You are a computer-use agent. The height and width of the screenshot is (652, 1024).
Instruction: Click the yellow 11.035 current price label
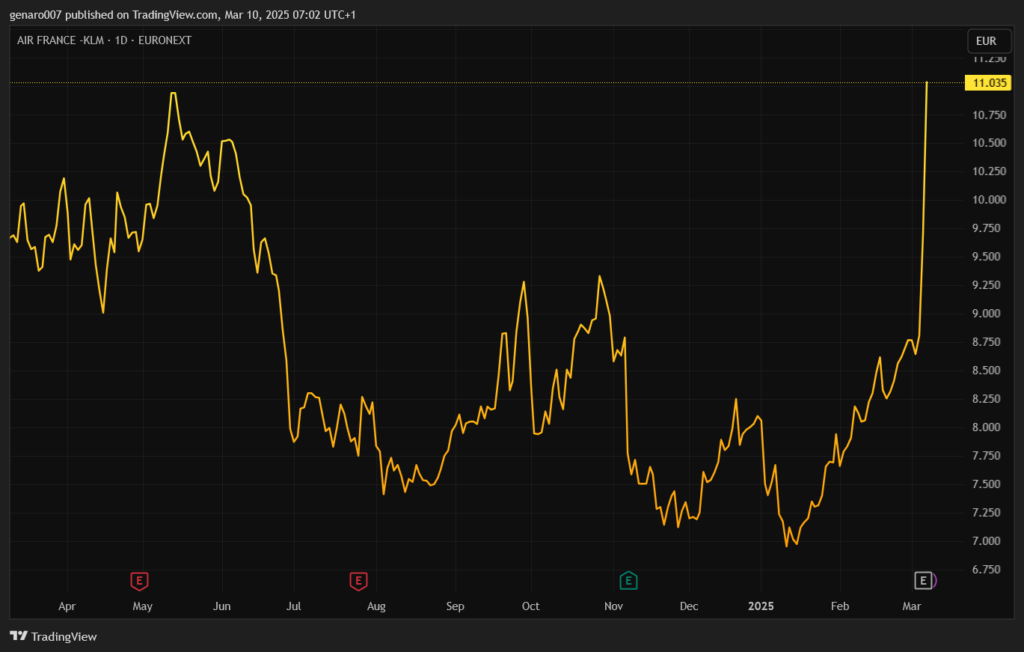[x=988, y=82]
